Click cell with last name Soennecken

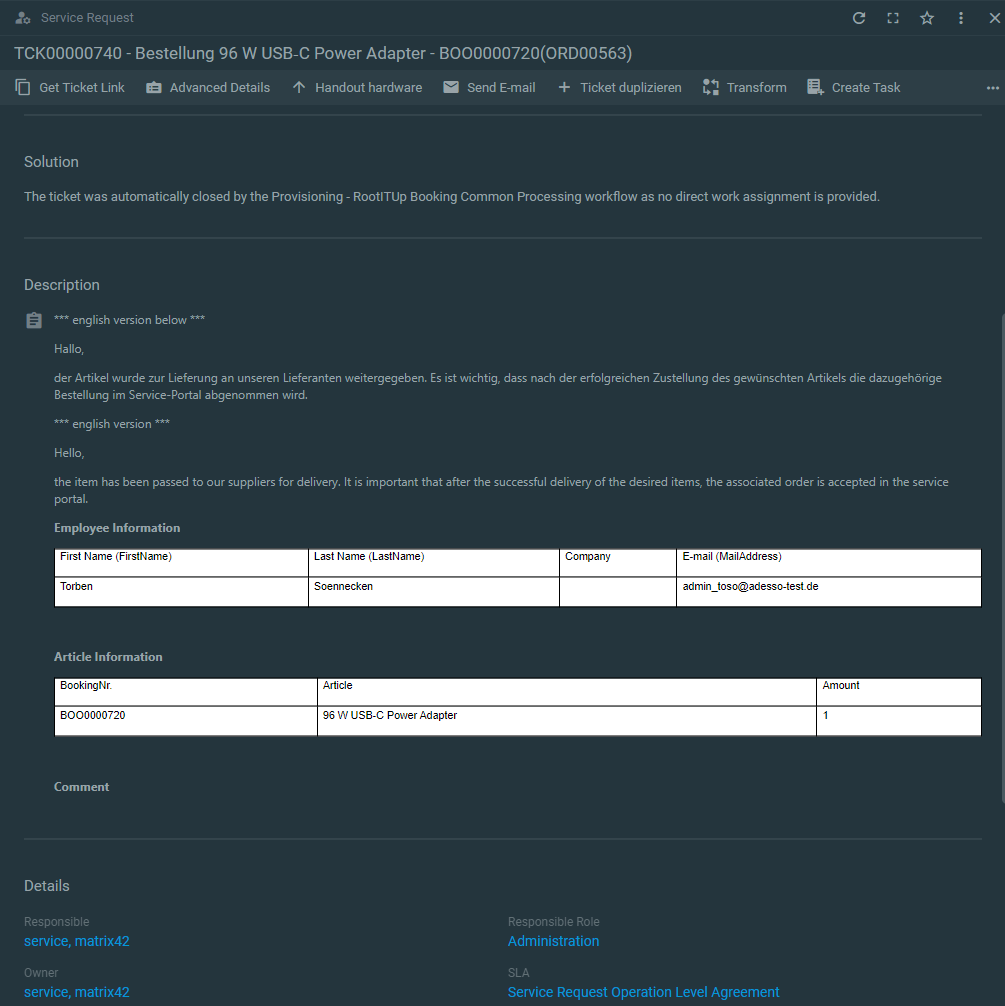(x=433, y=592)
